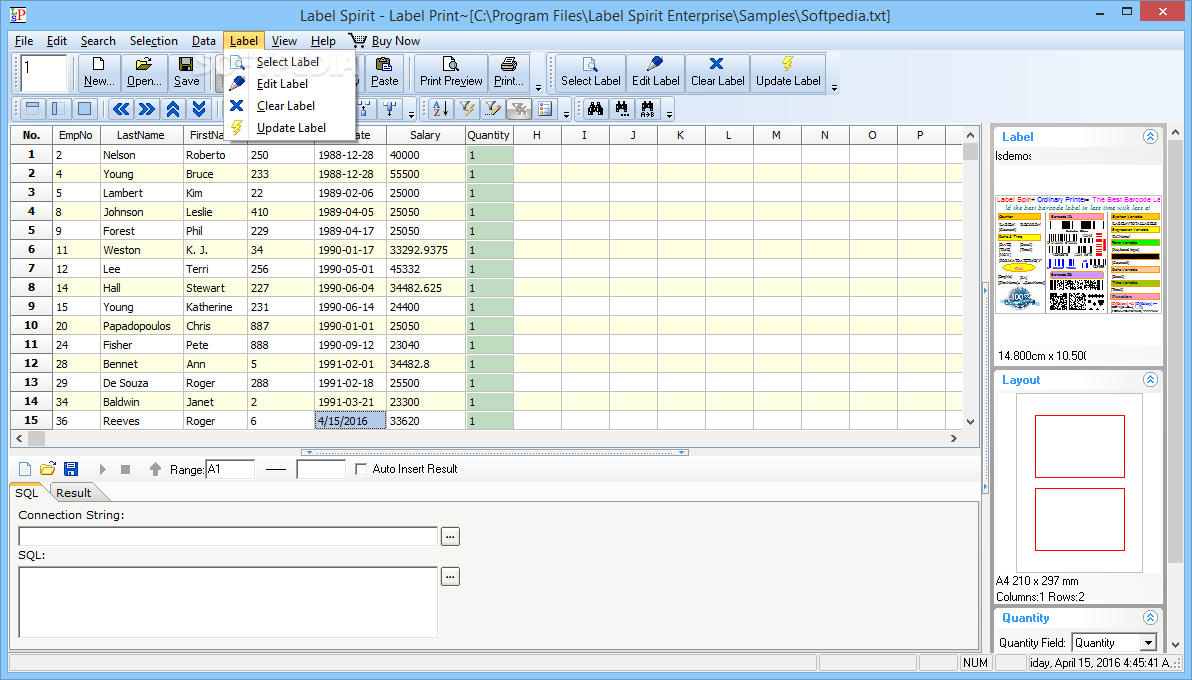Choose Clear Label from Label menu
1192x680 pixels.
point(286,106)
